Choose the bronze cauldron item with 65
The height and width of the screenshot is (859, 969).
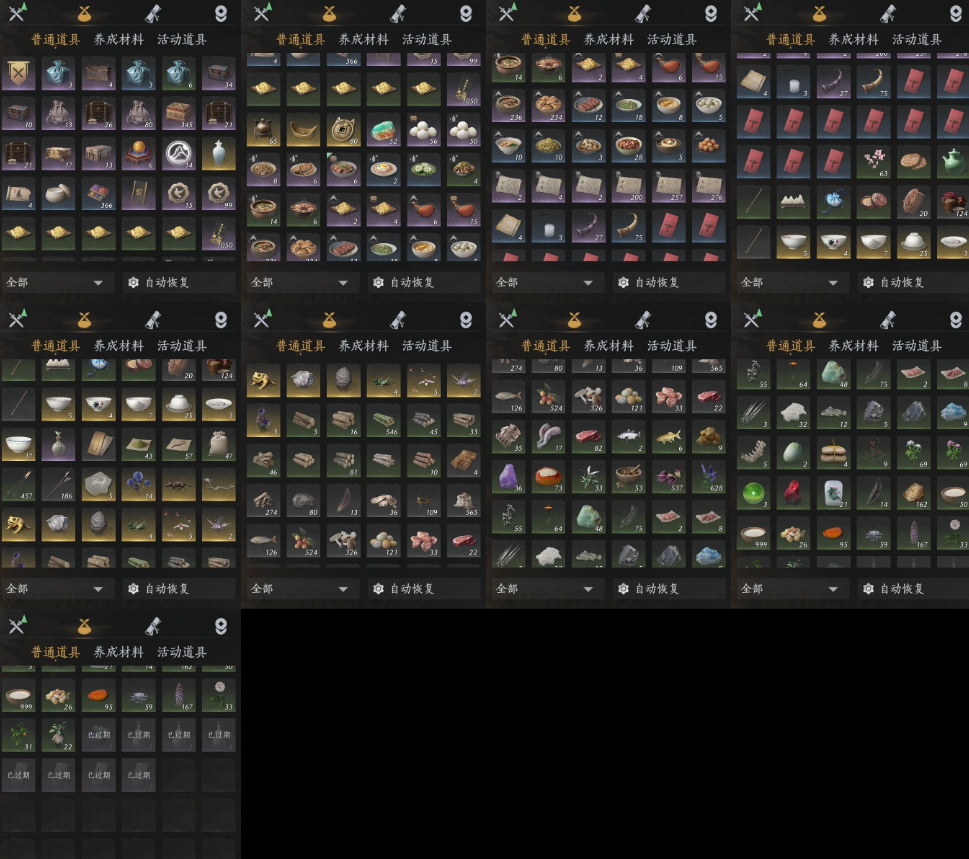(263, 130)
